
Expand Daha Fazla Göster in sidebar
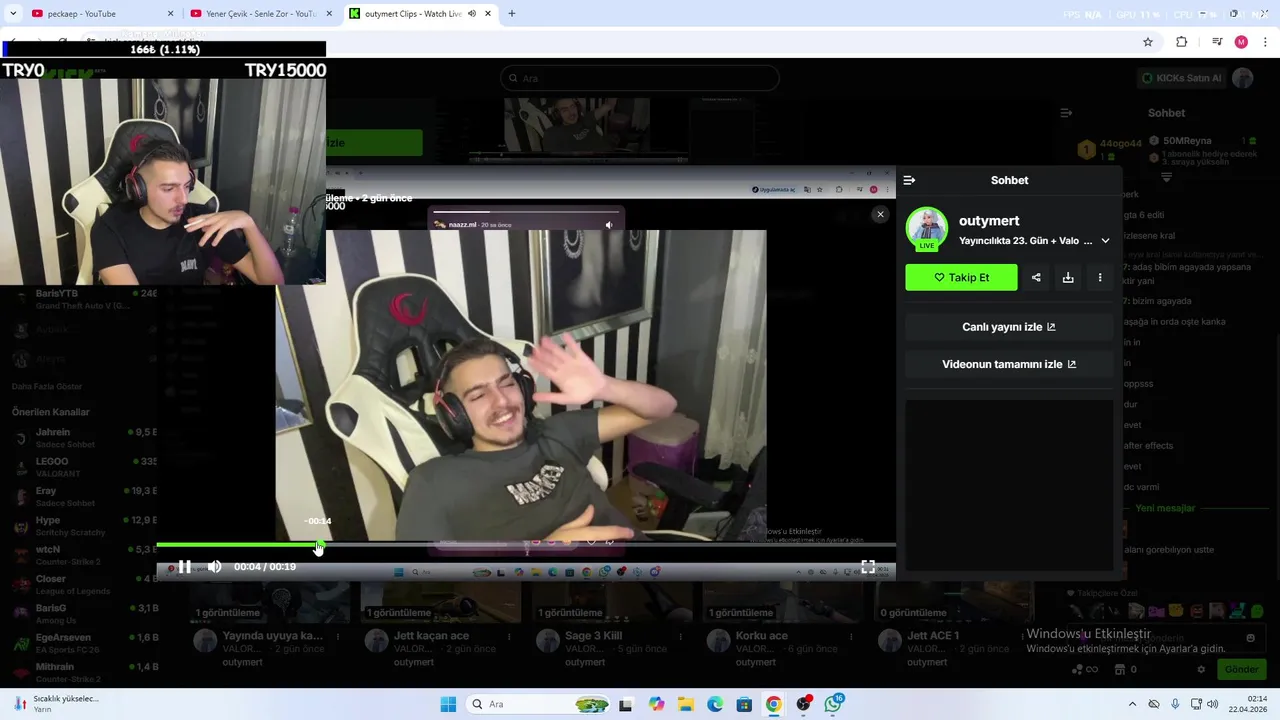[47, 386]
